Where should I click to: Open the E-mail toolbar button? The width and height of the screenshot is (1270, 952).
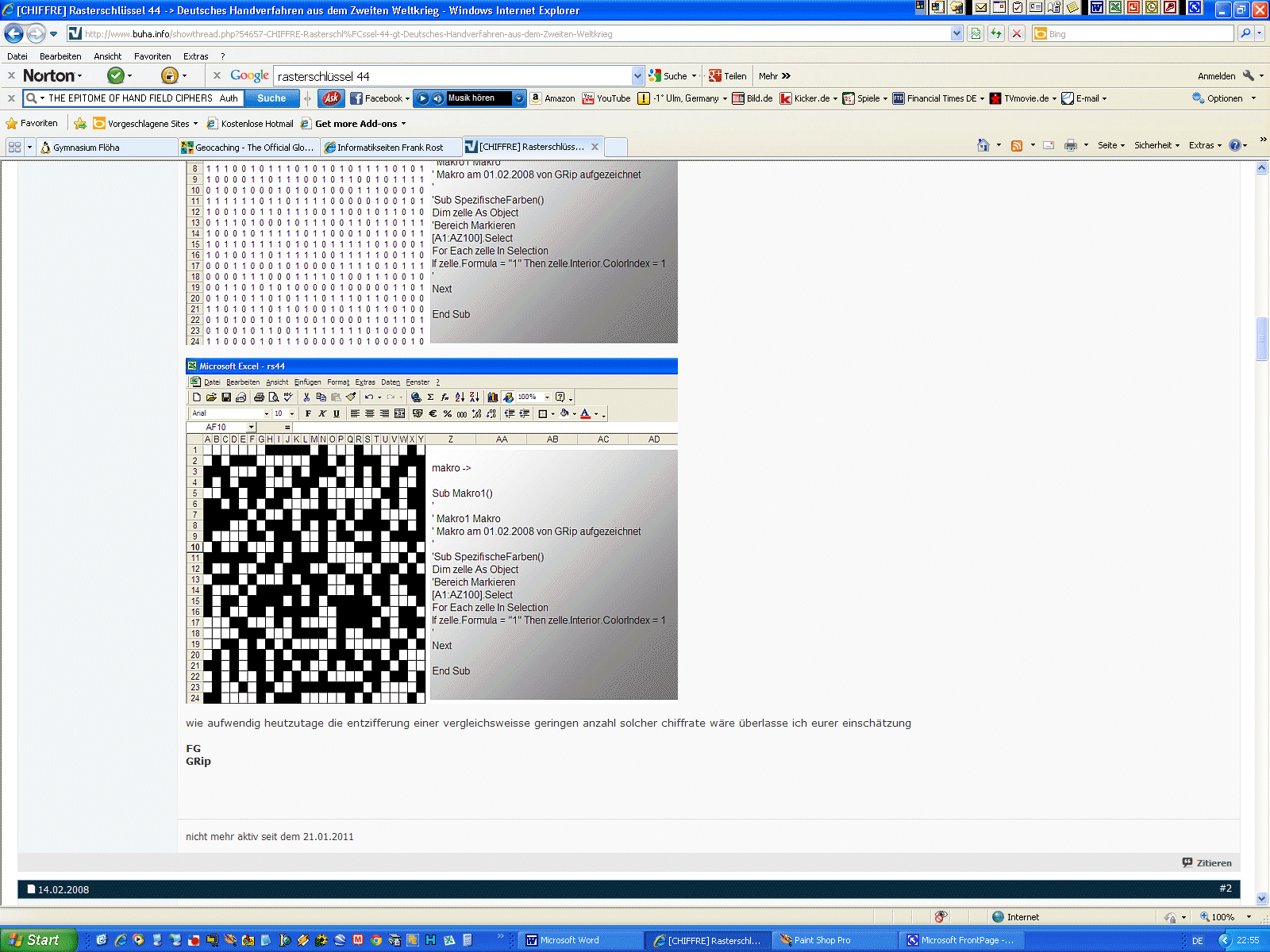coord(1083,98)
